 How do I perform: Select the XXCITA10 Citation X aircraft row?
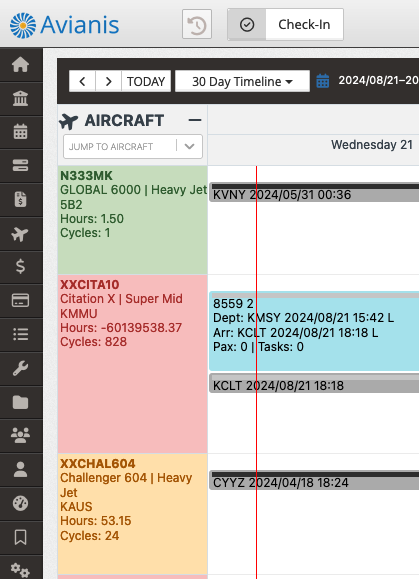click(133, 364)
